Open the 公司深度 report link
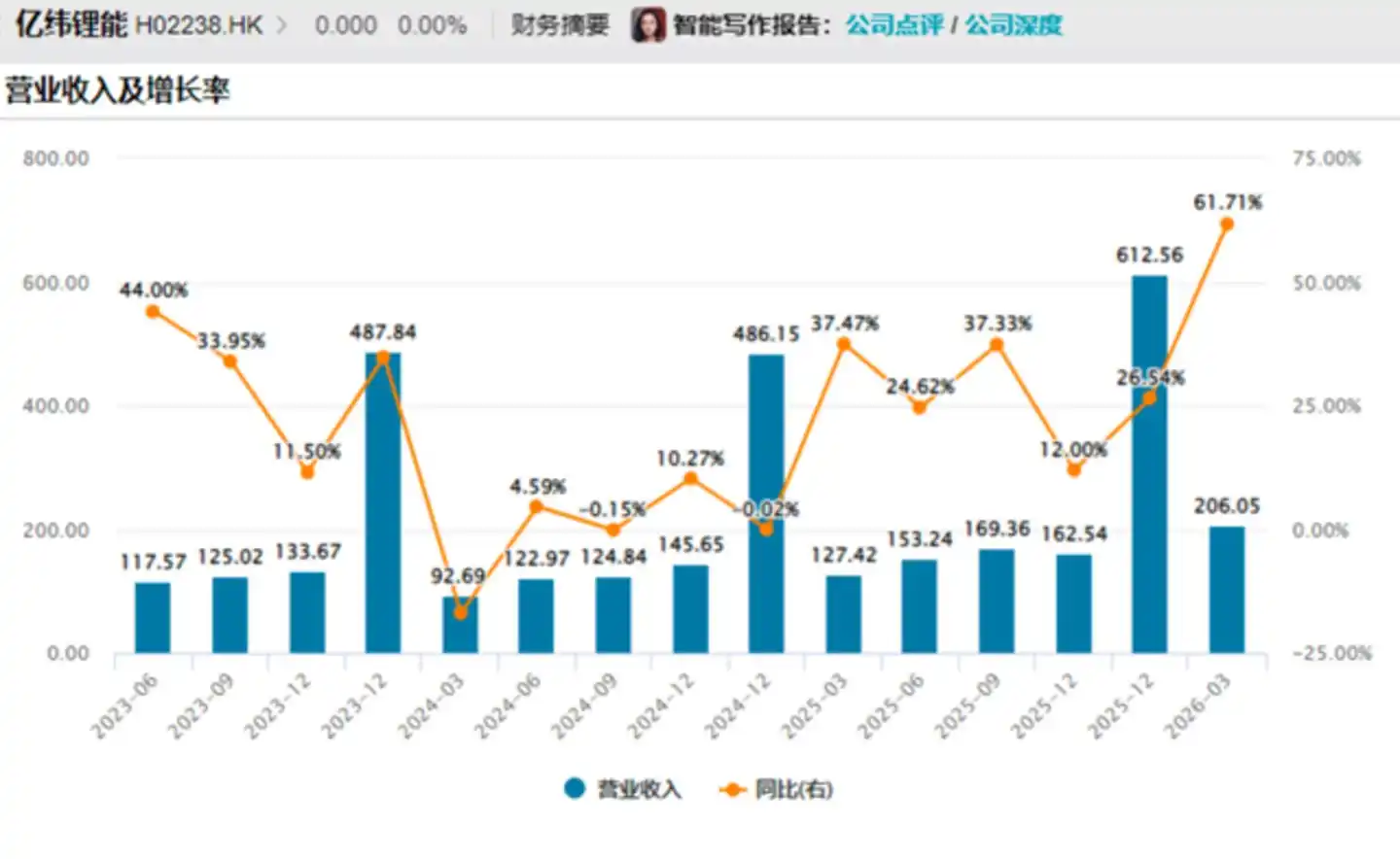The width and height of the screenshot is (1400, 859). (1013, 25)
